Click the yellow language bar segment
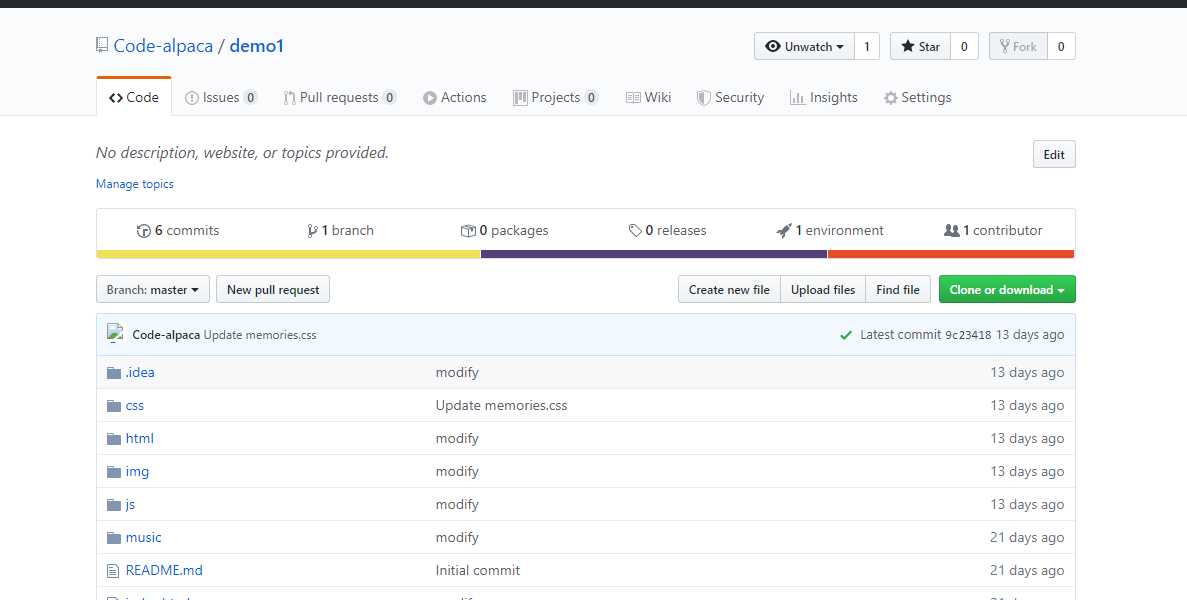The height and width of the screenshot is (600, 1187). [x=288, y=254]
